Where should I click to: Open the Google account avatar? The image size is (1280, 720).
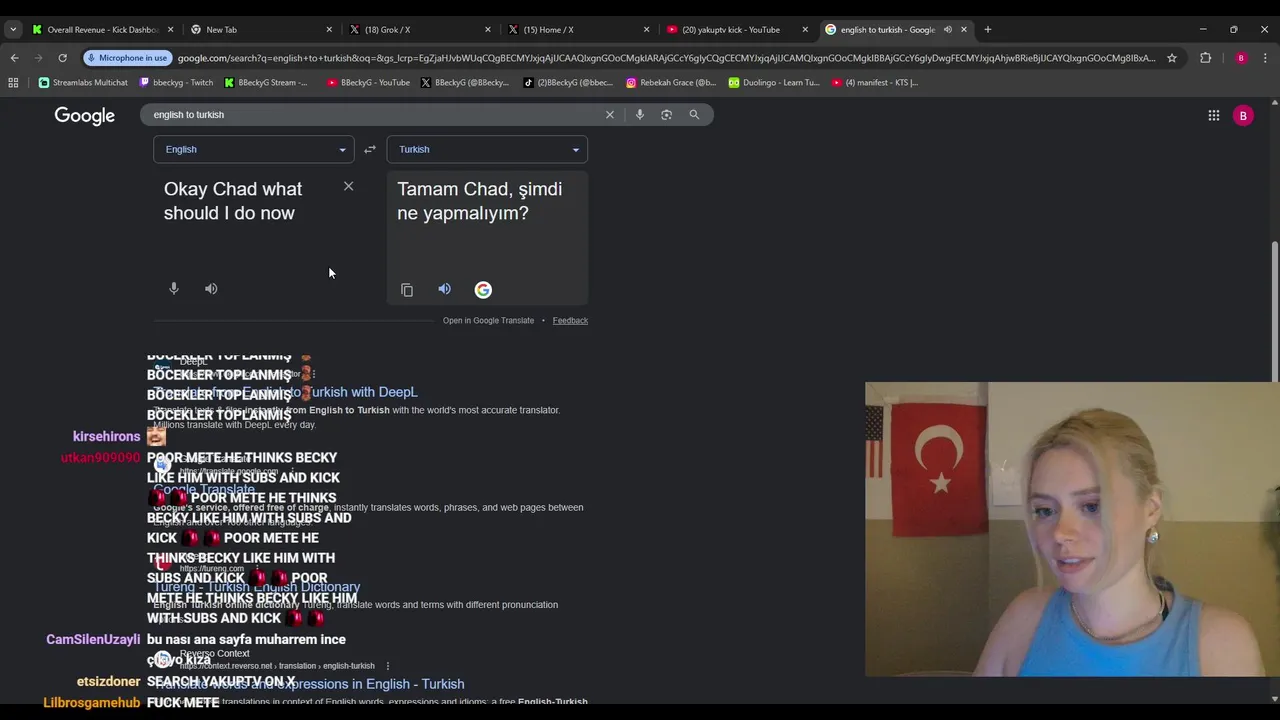1243,116
